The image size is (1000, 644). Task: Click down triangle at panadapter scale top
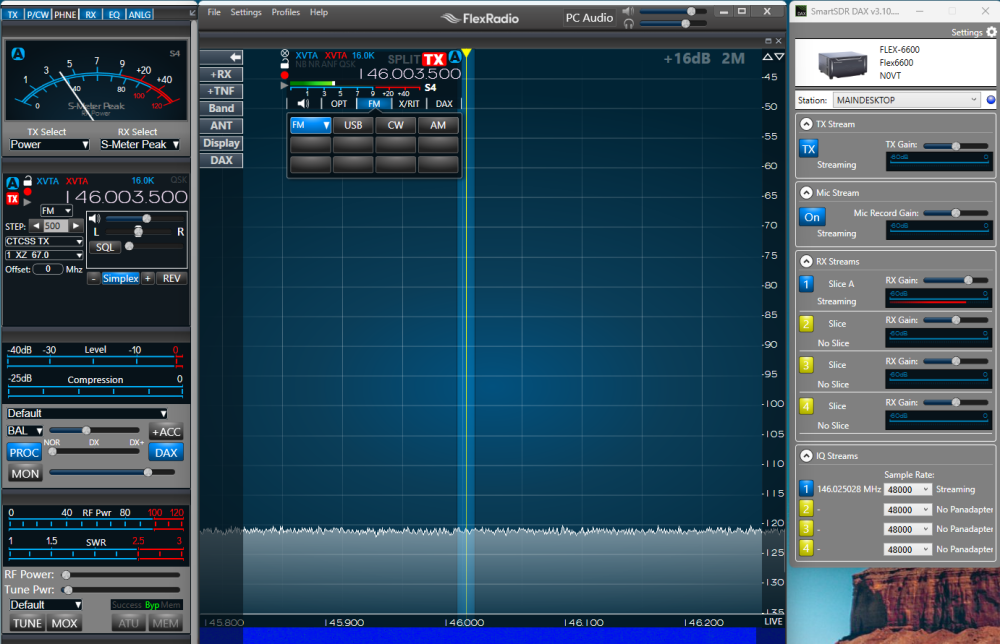click(x=779, y=57)
